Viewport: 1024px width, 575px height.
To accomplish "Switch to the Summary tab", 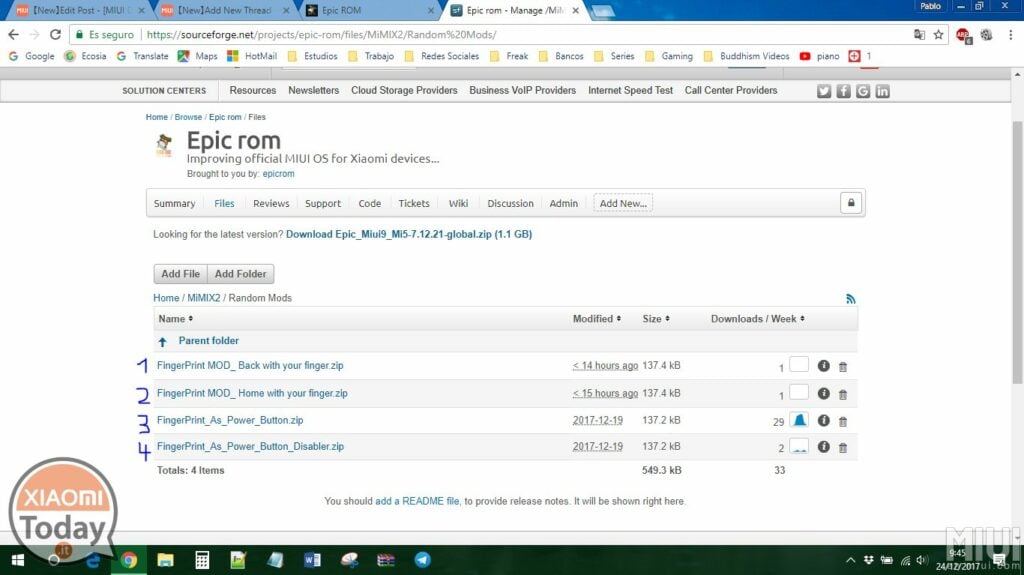I will (174, 203).
